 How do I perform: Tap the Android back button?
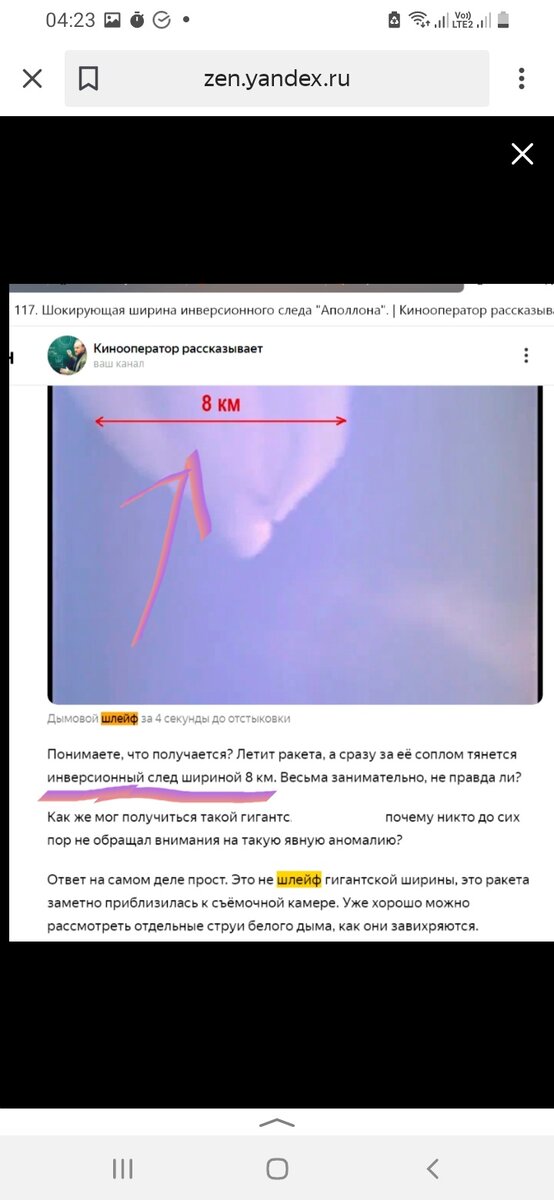[x=432, y=1168]
